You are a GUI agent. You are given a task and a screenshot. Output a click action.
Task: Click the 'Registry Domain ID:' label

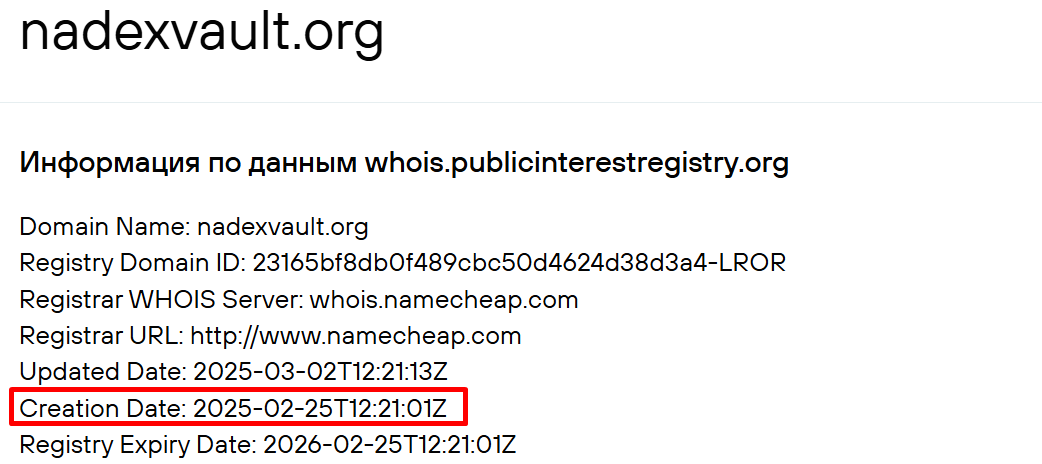(132, 263)
